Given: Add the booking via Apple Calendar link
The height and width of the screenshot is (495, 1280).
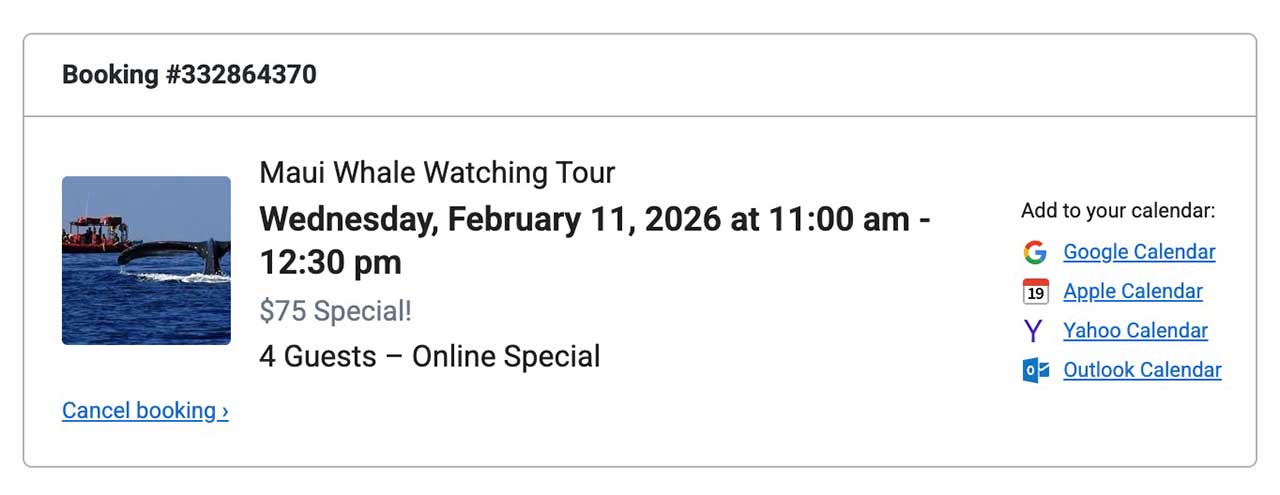Looking at the screenshot, I should (x=1132, y=291).
